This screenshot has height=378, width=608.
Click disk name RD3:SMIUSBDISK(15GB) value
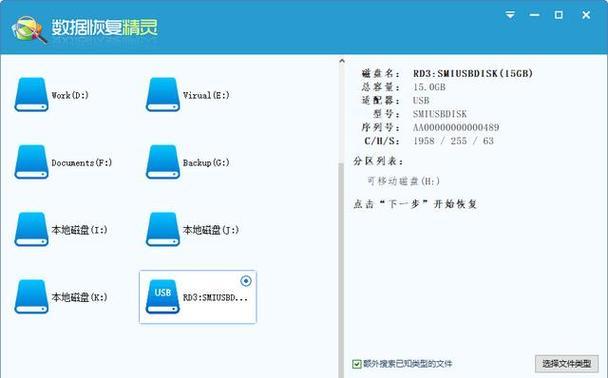473,73
